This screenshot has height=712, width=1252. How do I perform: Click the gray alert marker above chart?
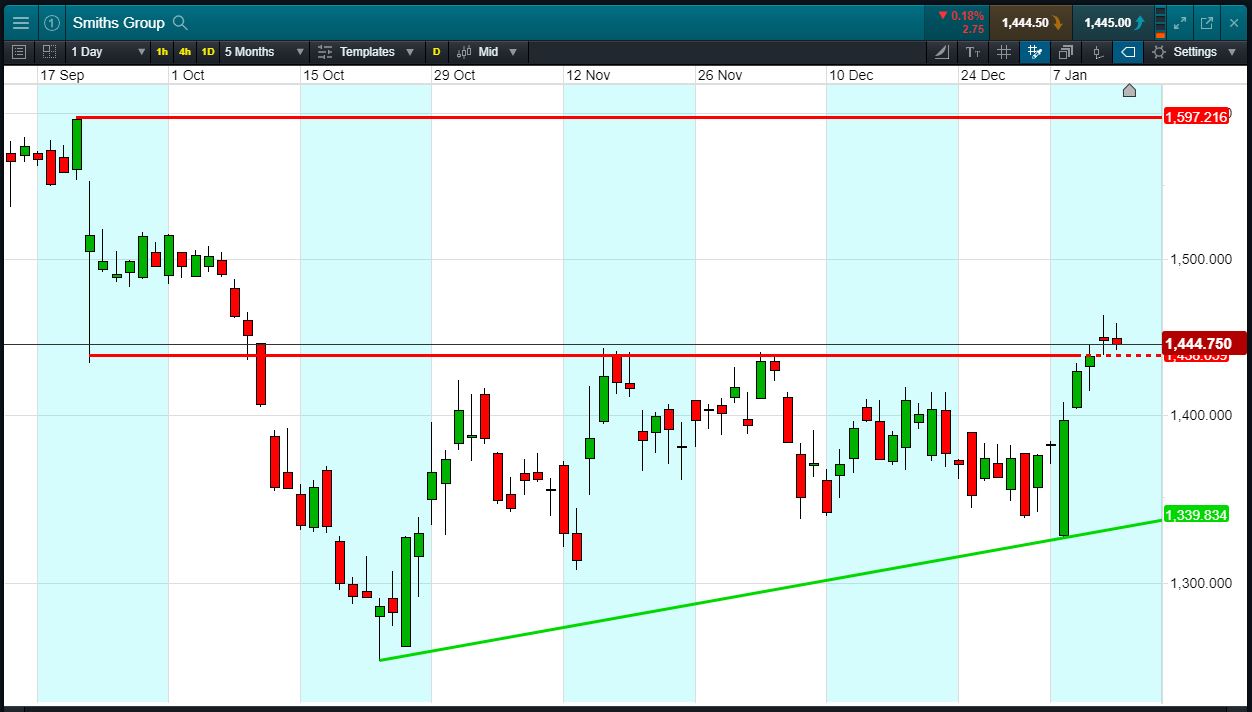click(x=1129, y=91)
